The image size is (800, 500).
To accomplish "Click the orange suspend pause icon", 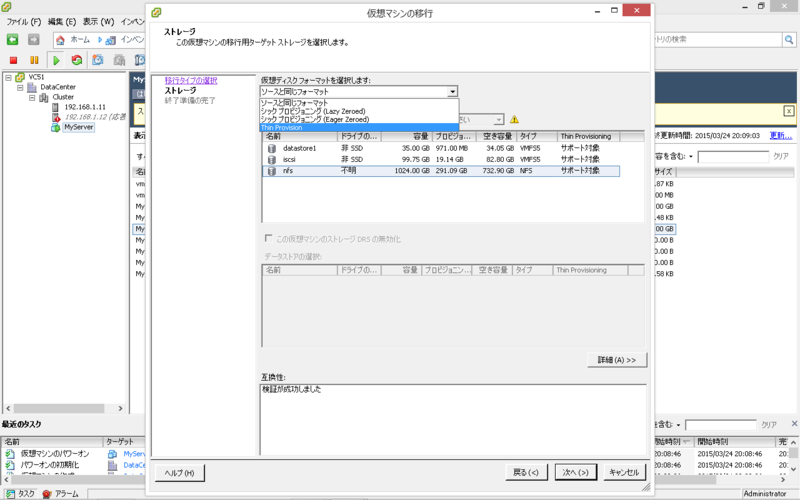I will coord(34,60).
